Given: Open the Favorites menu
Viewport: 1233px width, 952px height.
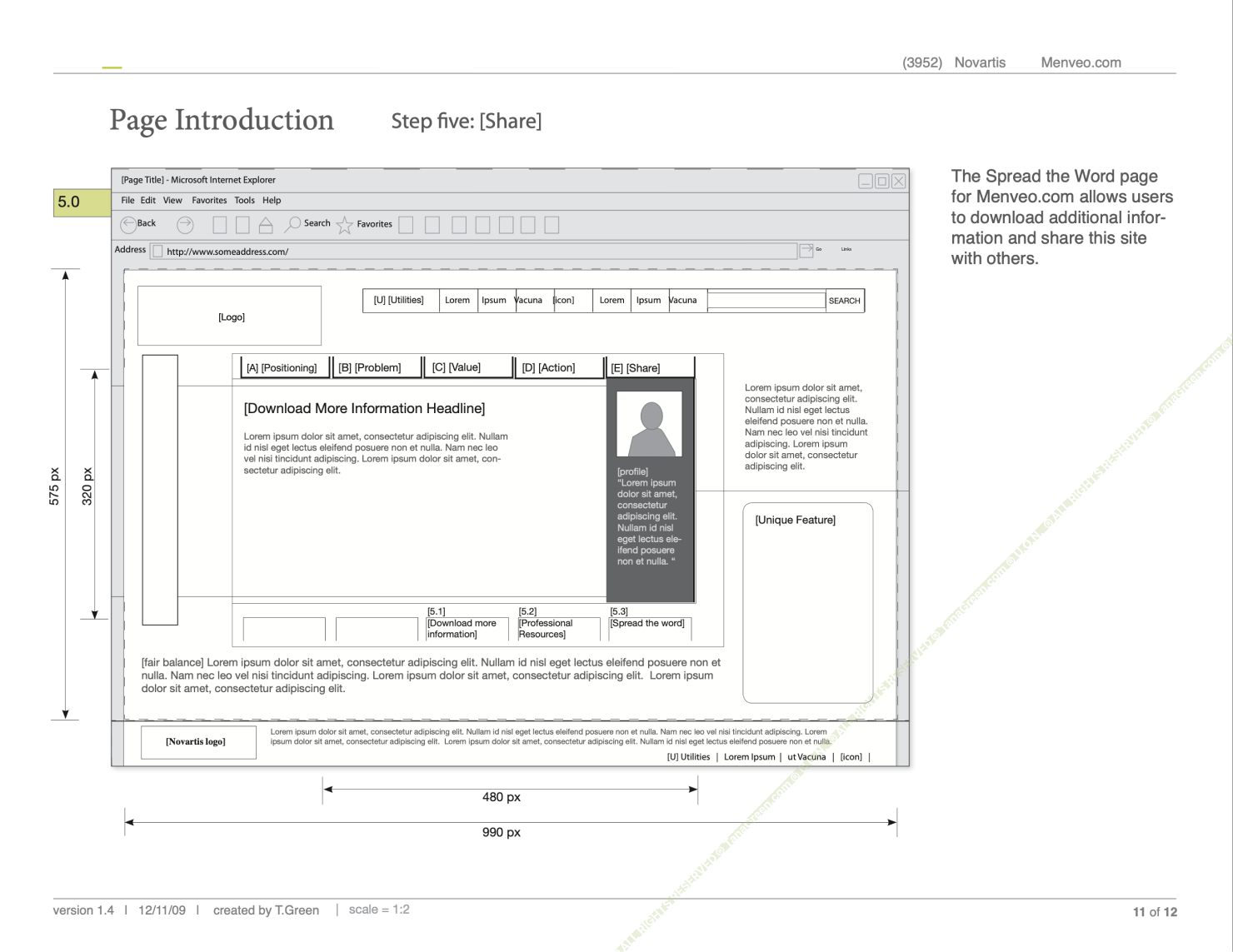Looking at the screenshot, I should 209,201.
